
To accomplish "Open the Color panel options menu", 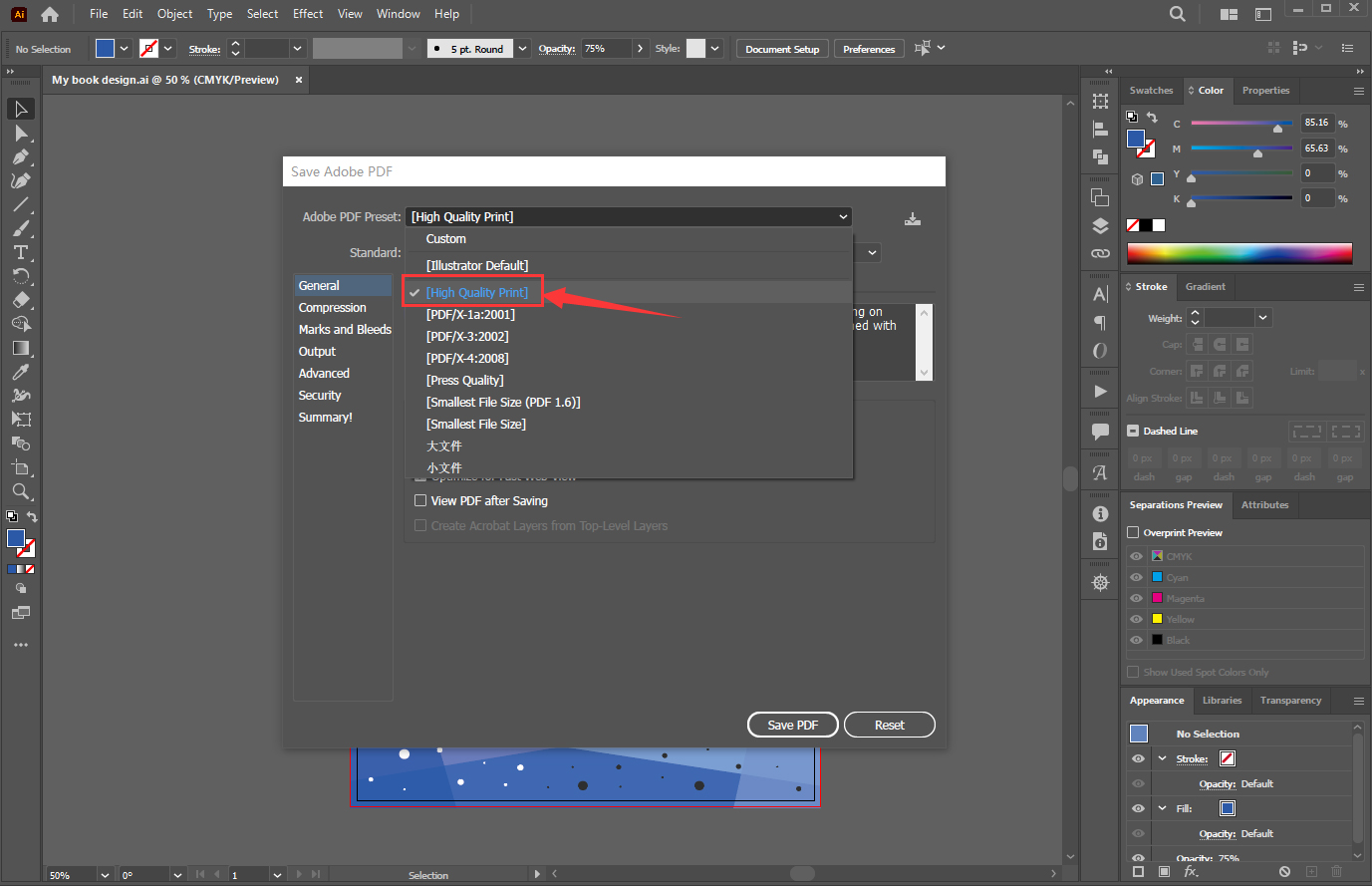I will (1358, 91).
